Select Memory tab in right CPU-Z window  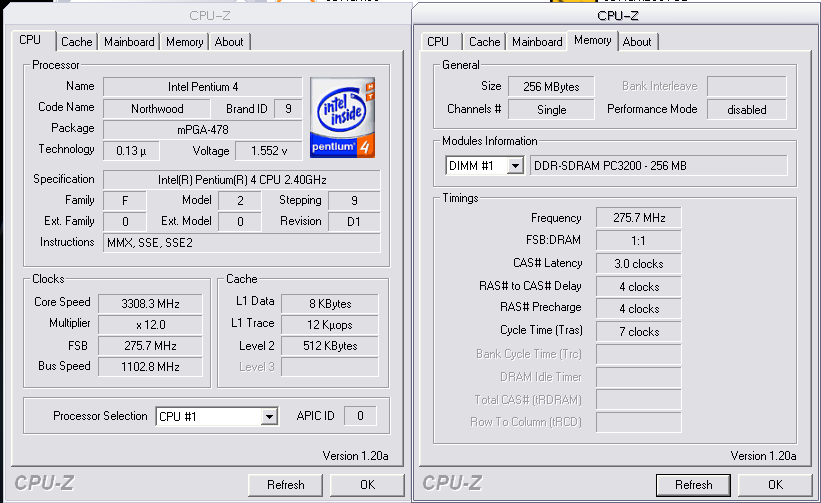tap(592, 40)
